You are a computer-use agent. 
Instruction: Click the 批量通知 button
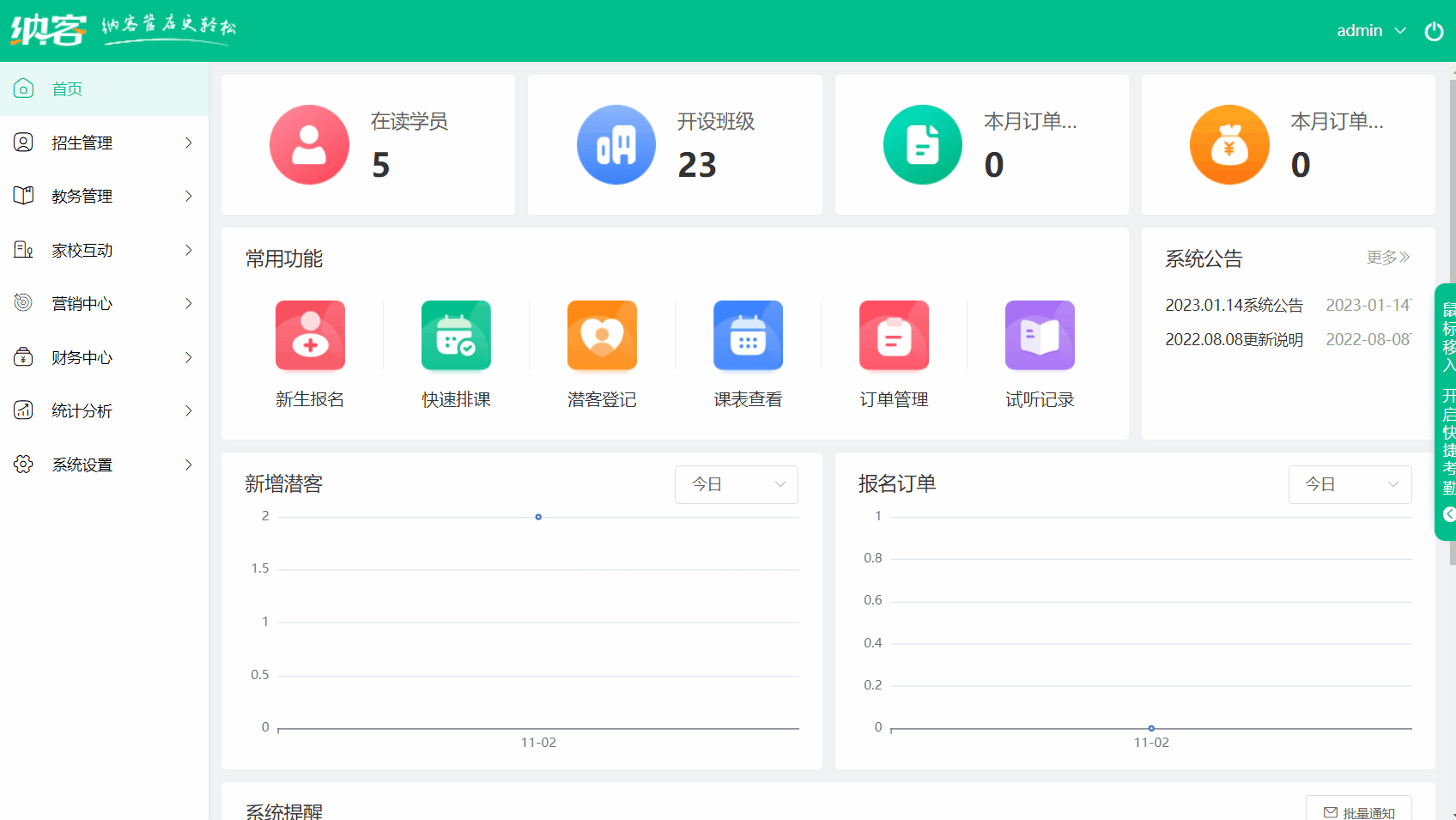click(x=1359, y=811)
